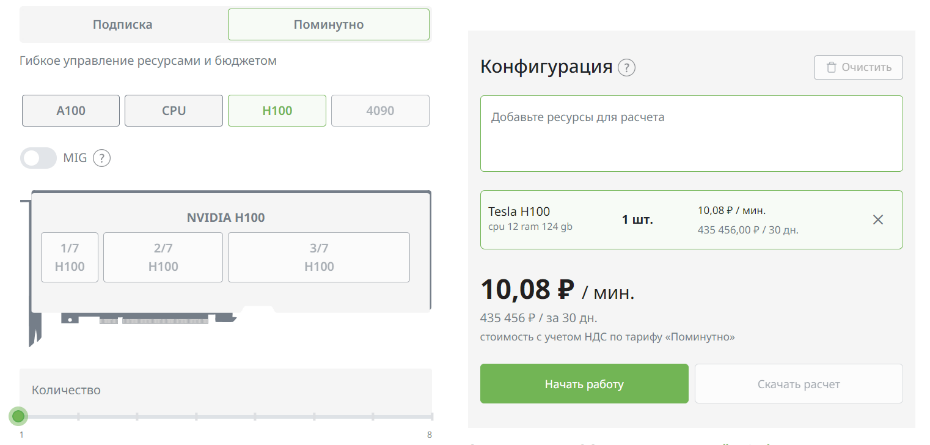Enable the MIG toggle switch

pos(39,158)
